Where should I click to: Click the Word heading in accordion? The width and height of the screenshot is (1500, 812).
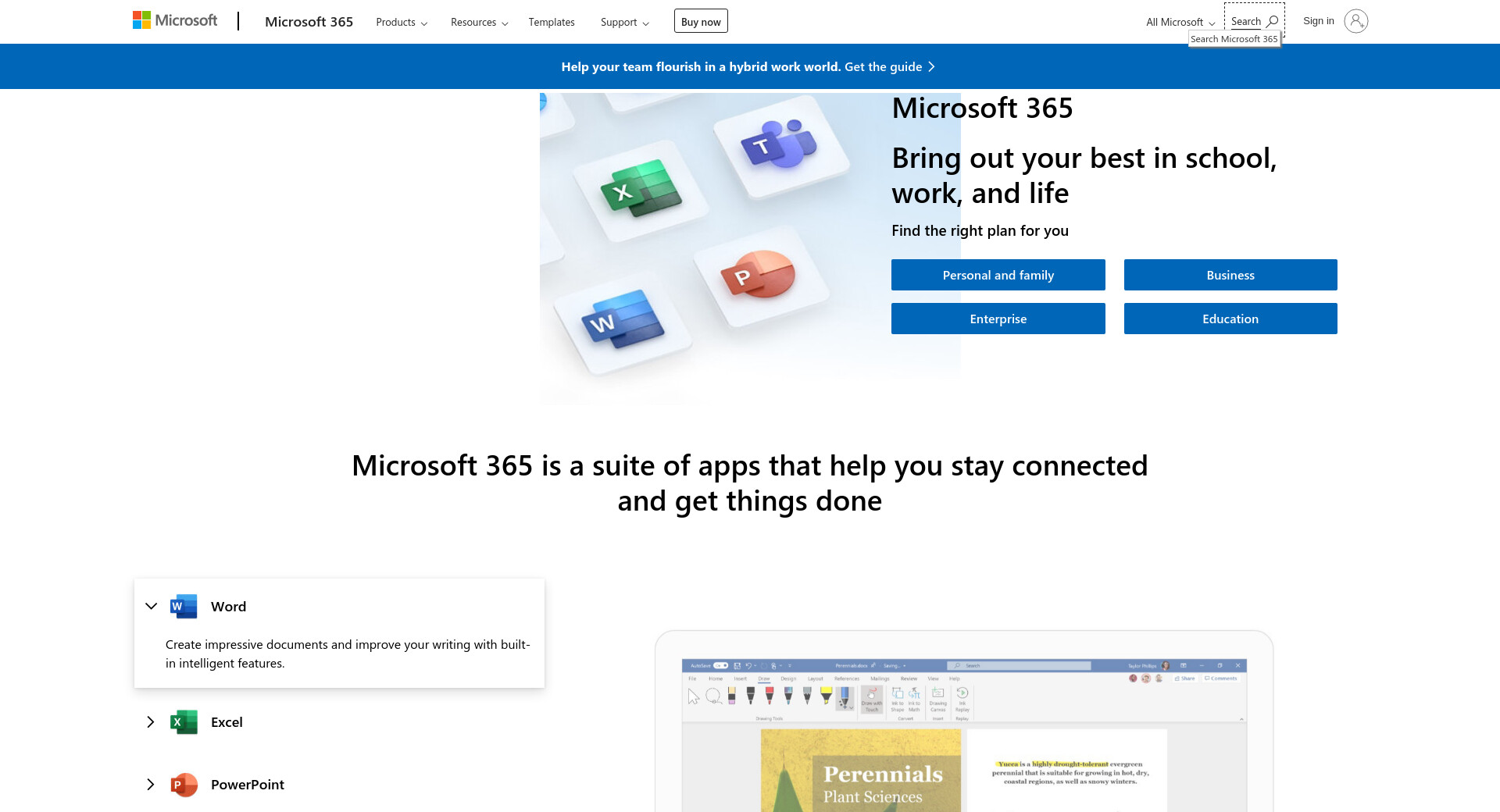coord(228,607)
